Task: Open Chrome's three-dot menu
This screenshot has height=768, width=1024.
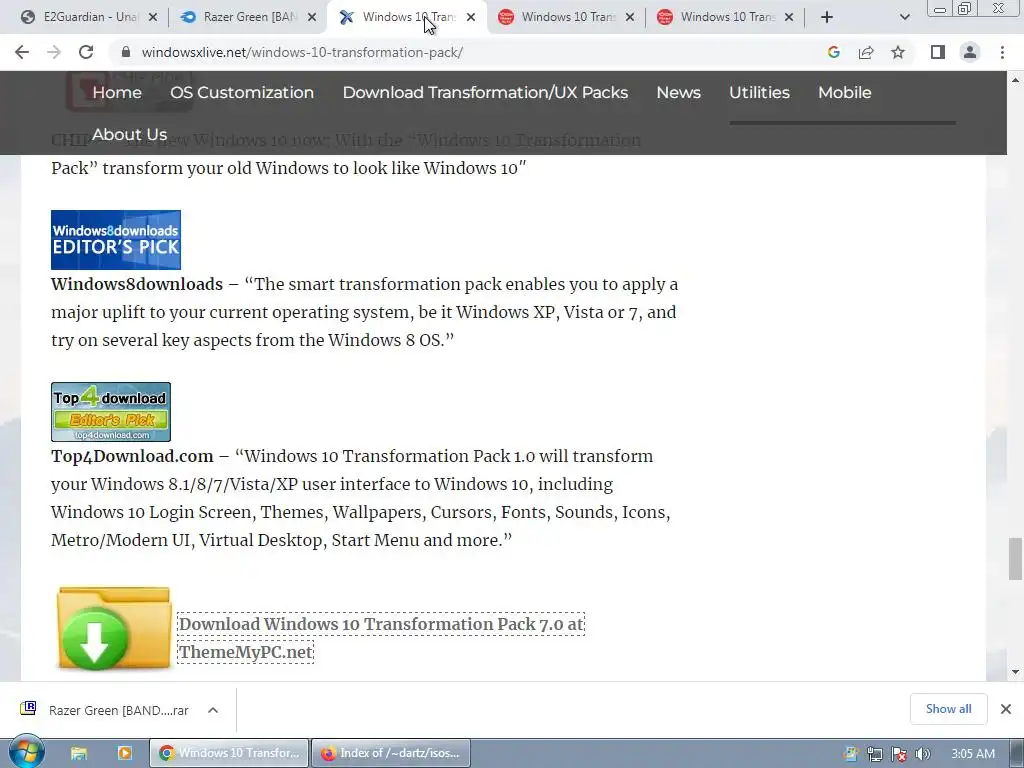Action: click(1002, 52)
